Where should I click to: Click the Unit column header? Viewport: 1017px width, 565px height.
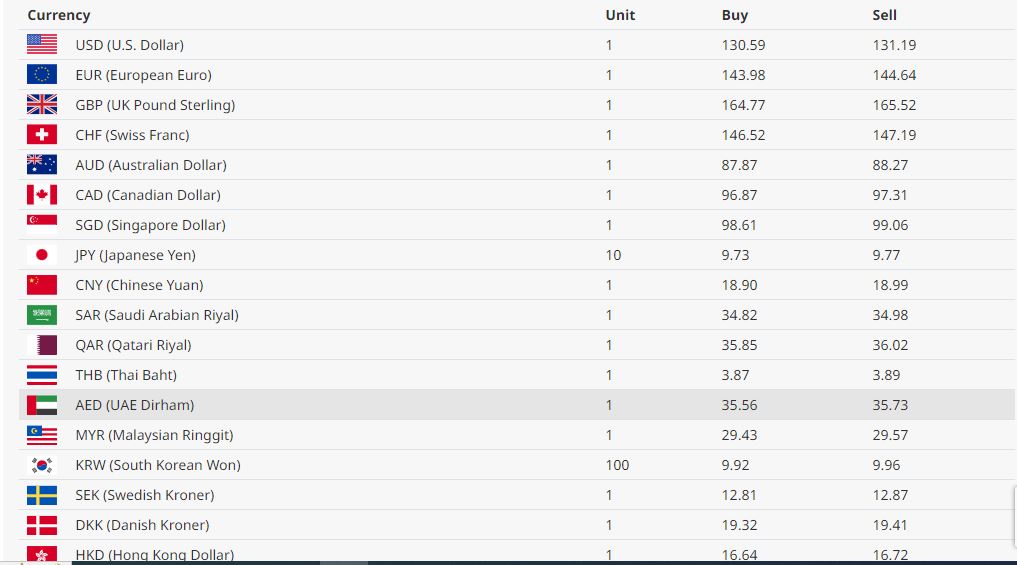[x=620, y=15]
